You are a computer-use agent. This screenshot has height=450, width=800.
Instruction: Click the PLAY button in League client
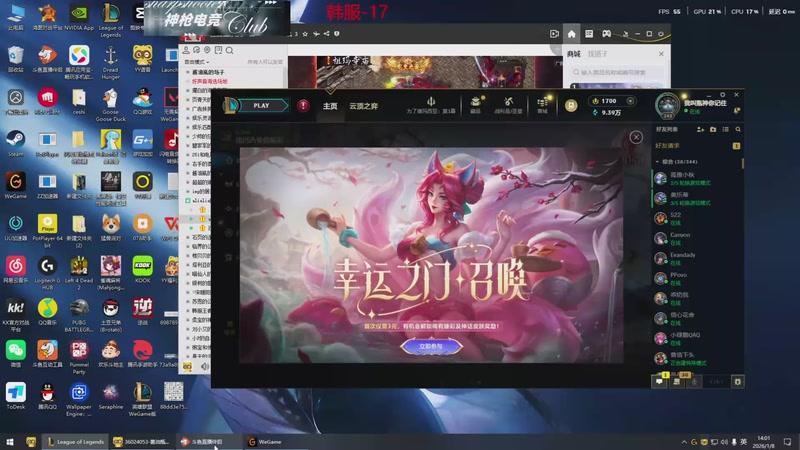[262, 106]
